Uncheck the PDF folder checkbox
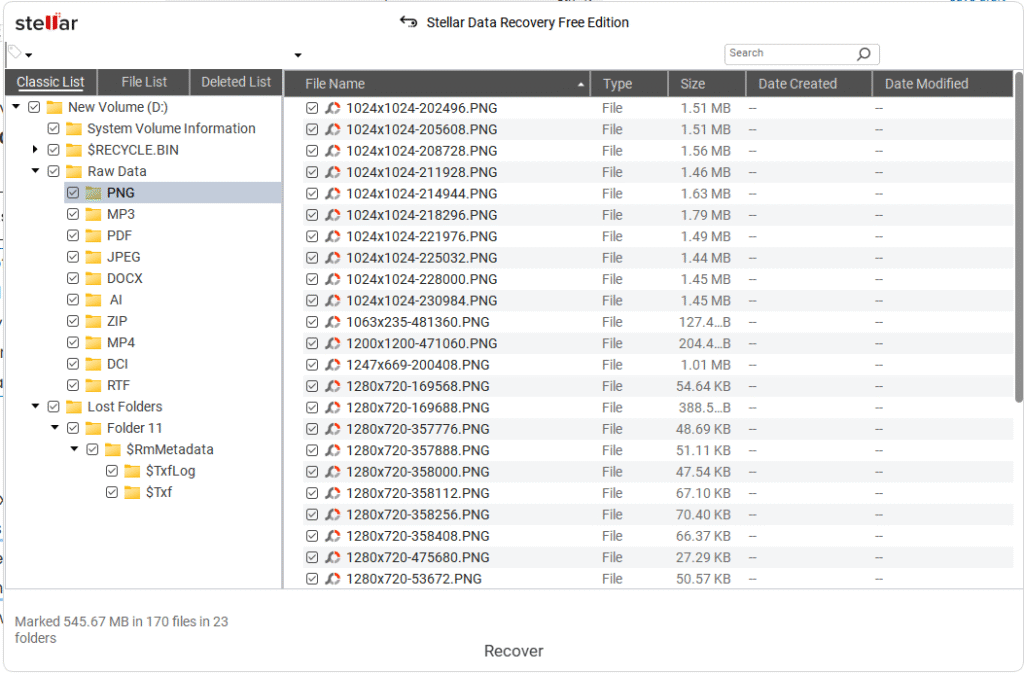The image size is (1024, 674). pos(72,235)
